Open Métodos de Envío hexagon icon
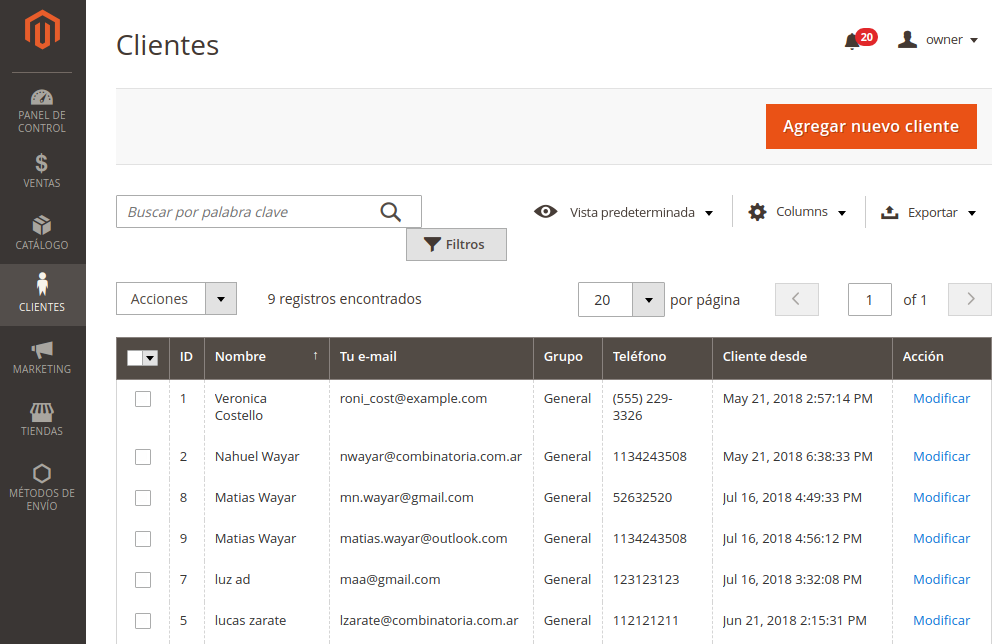This screenshot has height=644, width=997. tap(42, 474)
